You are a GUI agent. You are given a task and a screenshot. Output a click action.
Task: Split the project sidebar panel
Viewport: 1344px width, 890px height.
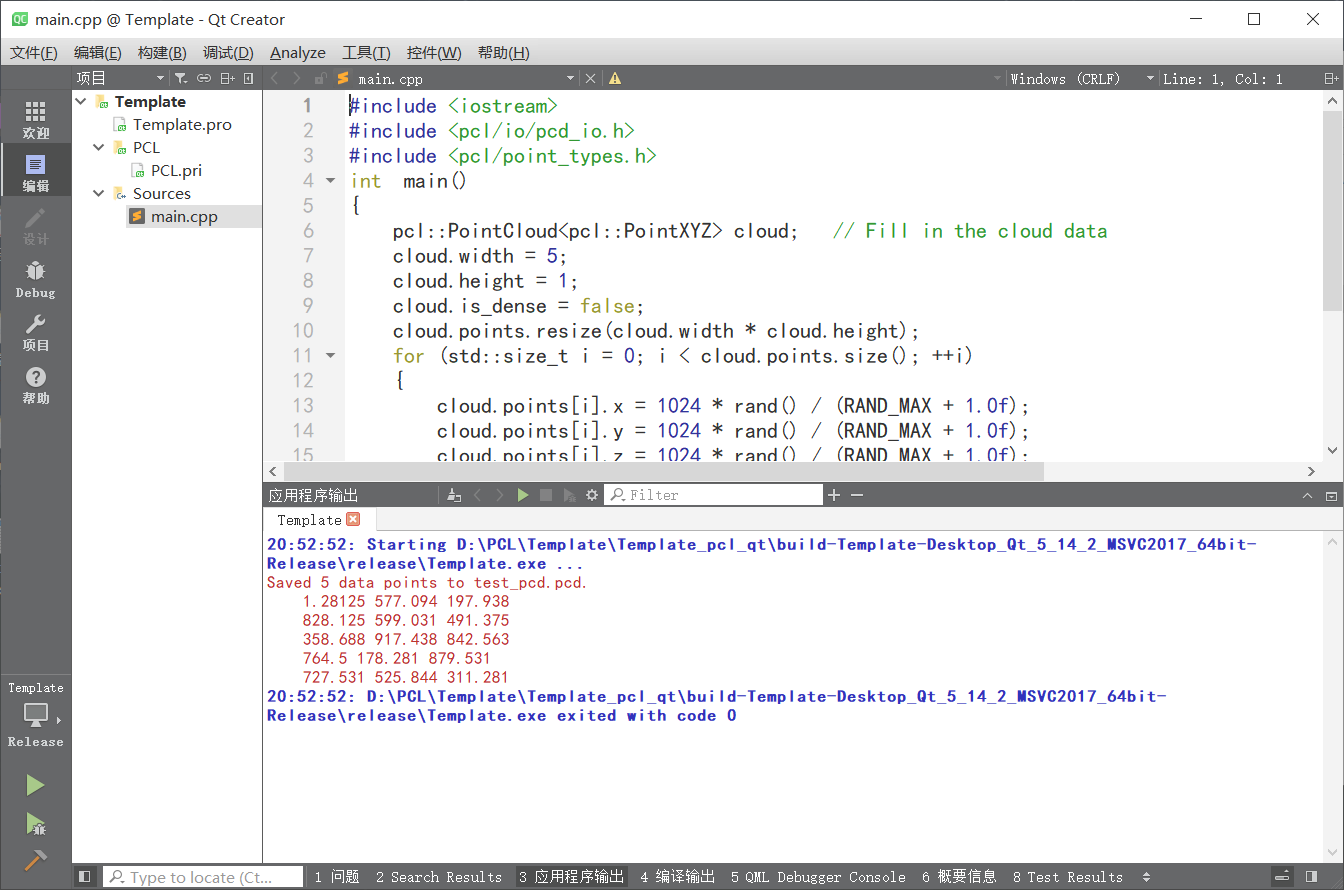228,78
